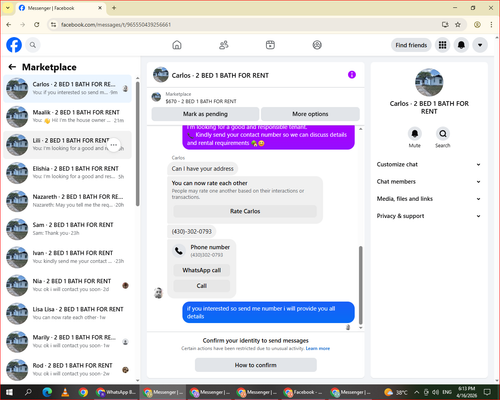Open the Facebook logo home link
The height and width of the screenshot is (400, 500).
pyautogui.click(x=14, y=45)
